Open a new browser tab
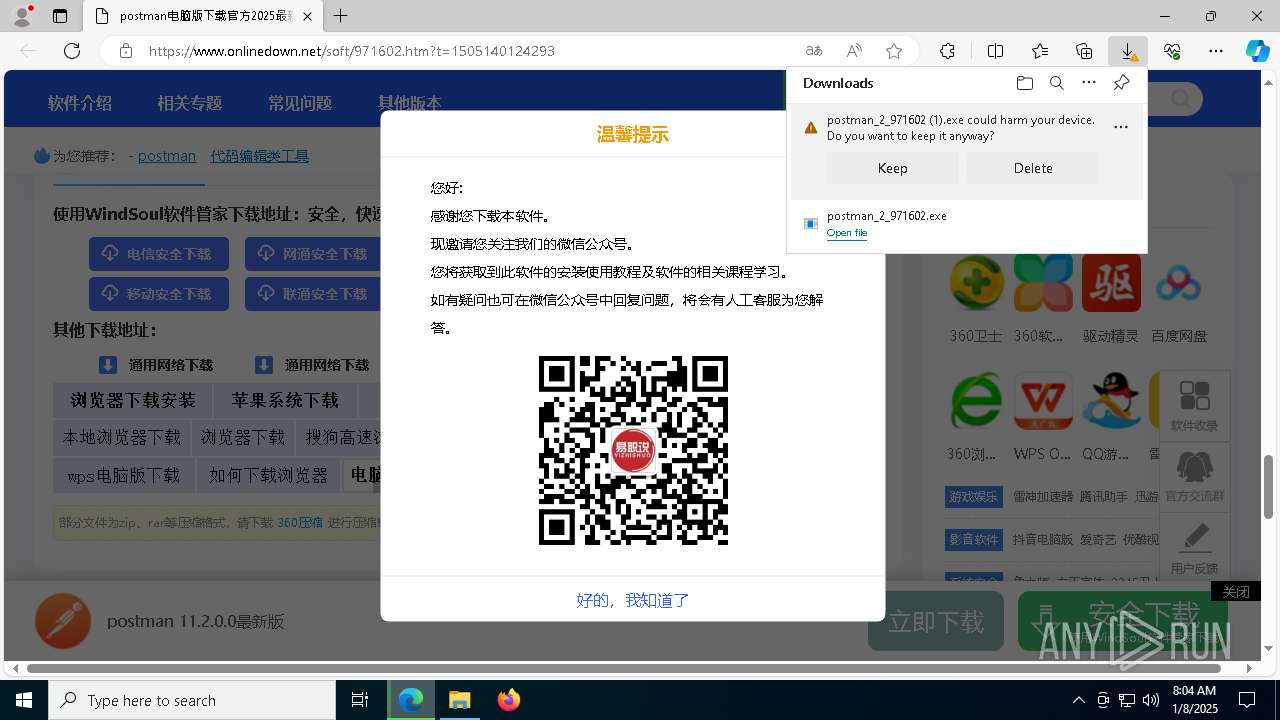The height and width of the screenshot is (720, 1280). click(341, 16)
